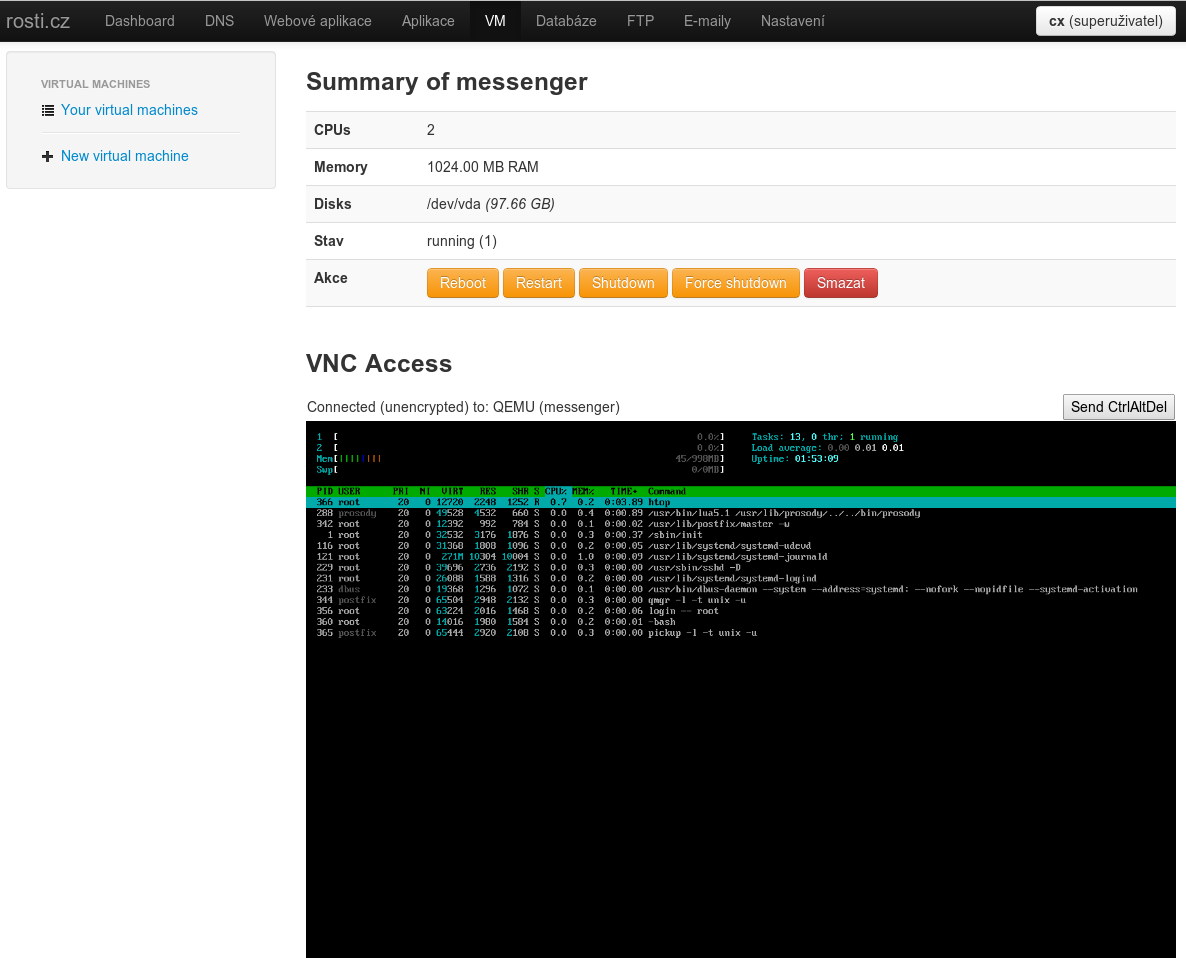Image resolution: width=1186 pixels, height=958 pixels.
Task: Open the cx (superuživatel) user button
Action: click(1106, 21)
